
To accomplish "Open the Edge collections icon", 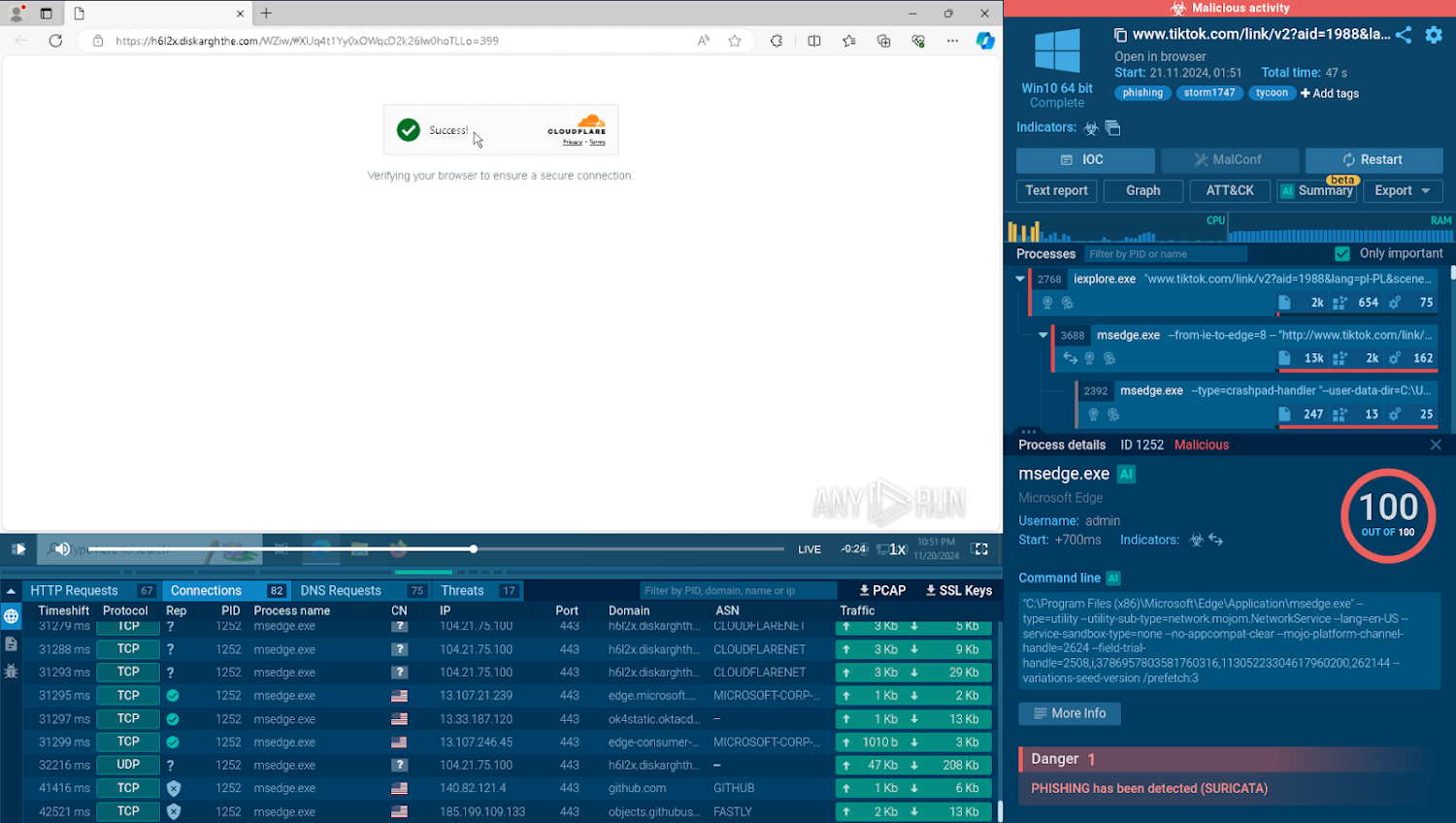I will coord(883,41).
